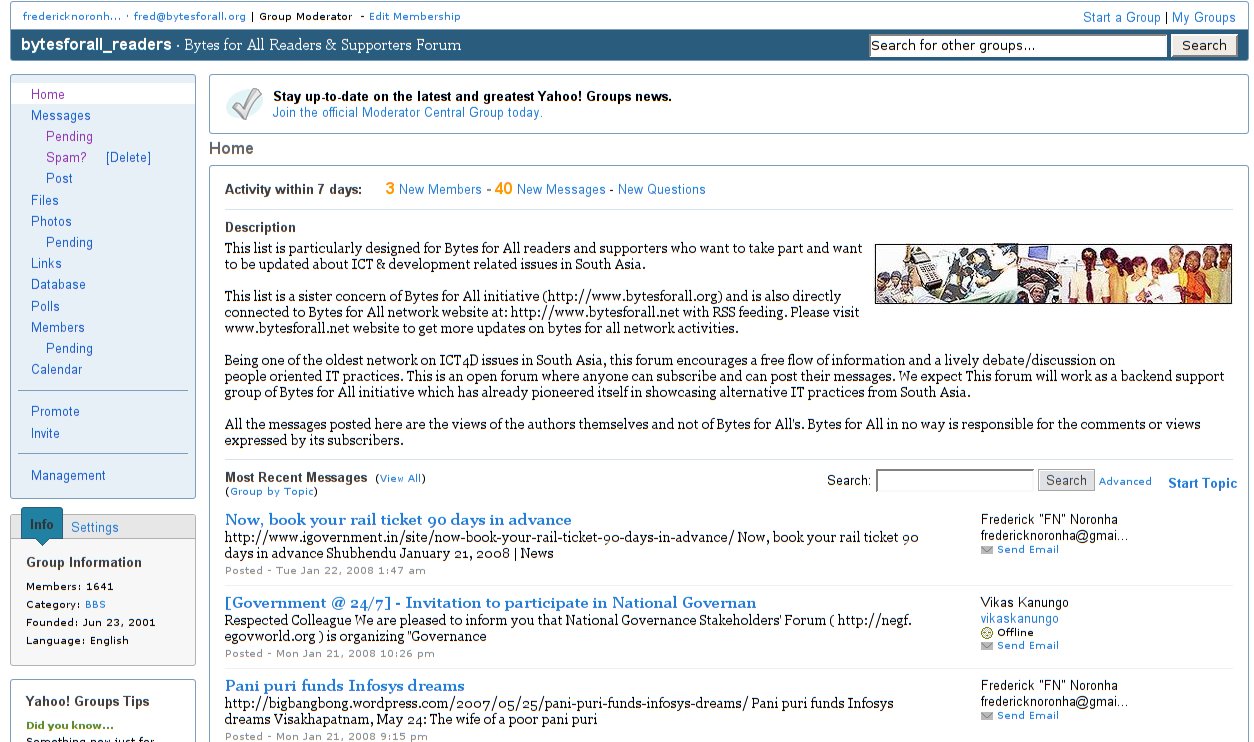This screenshot has width=1254, height=742.
Task: View Pending items under Messages
Action: click(69, 137)
